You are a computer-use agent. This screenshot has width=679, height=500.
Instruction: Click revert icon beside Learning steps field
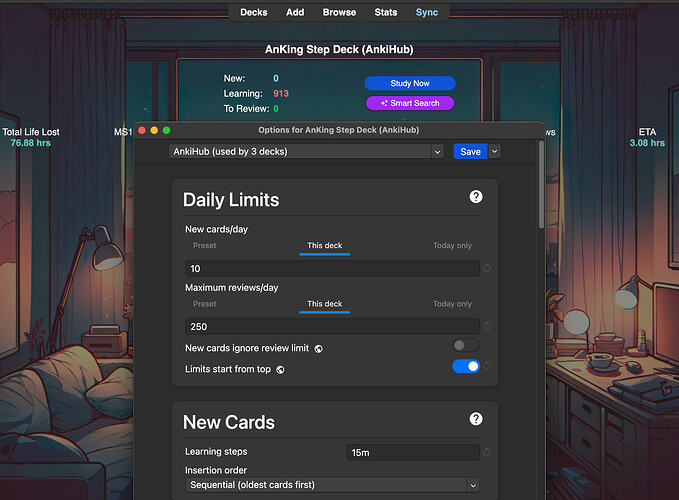487,453
